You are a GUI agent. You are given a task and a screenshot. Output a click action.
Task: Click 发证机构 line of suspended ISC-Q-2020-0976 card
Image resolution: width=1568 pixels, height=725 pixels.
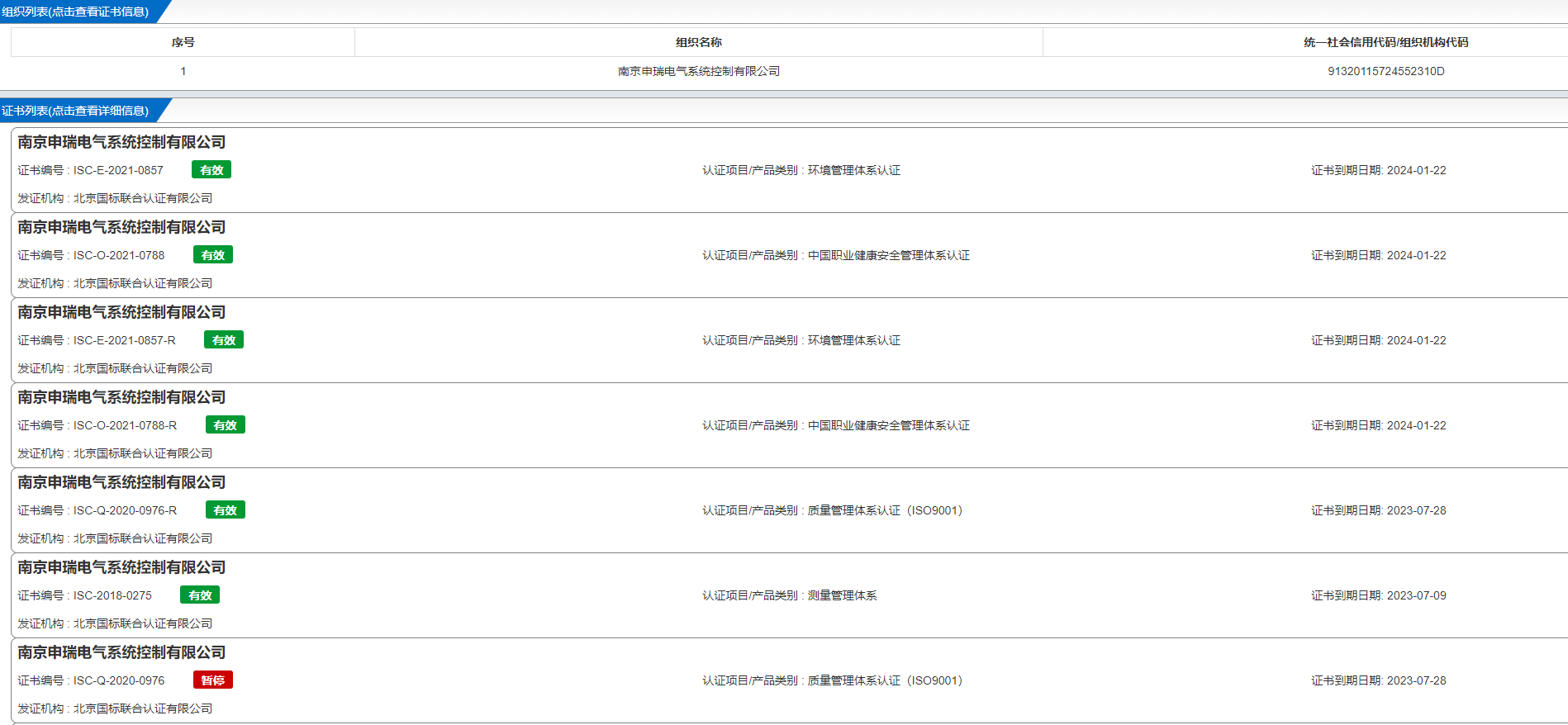pos(115,708)
